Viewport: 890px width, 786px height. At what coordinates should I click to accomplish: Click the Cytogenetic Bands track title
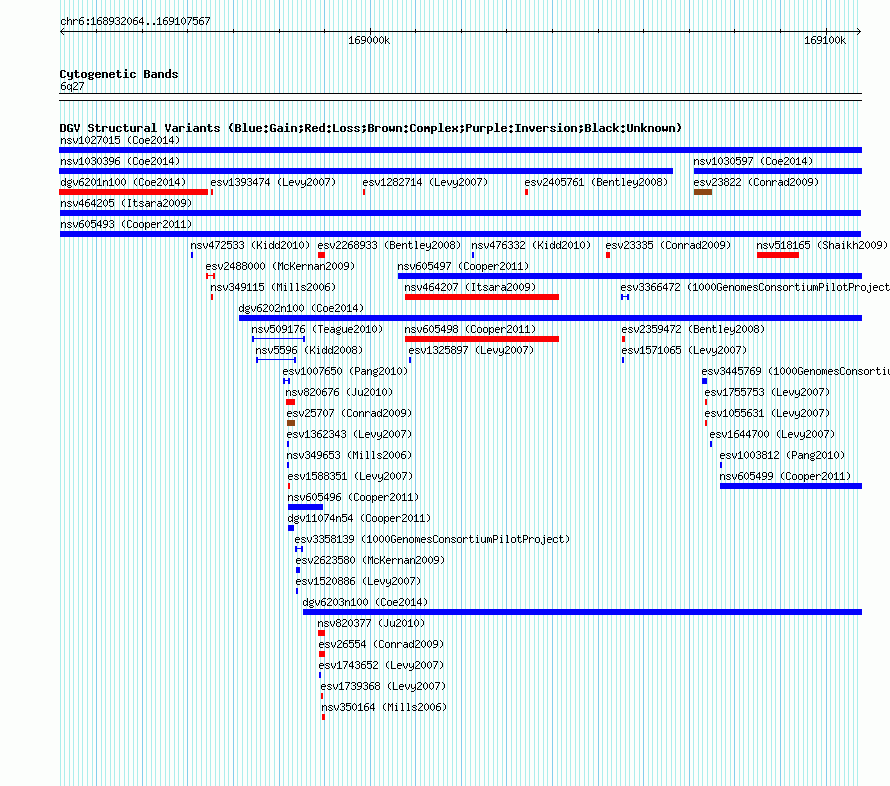119,74
